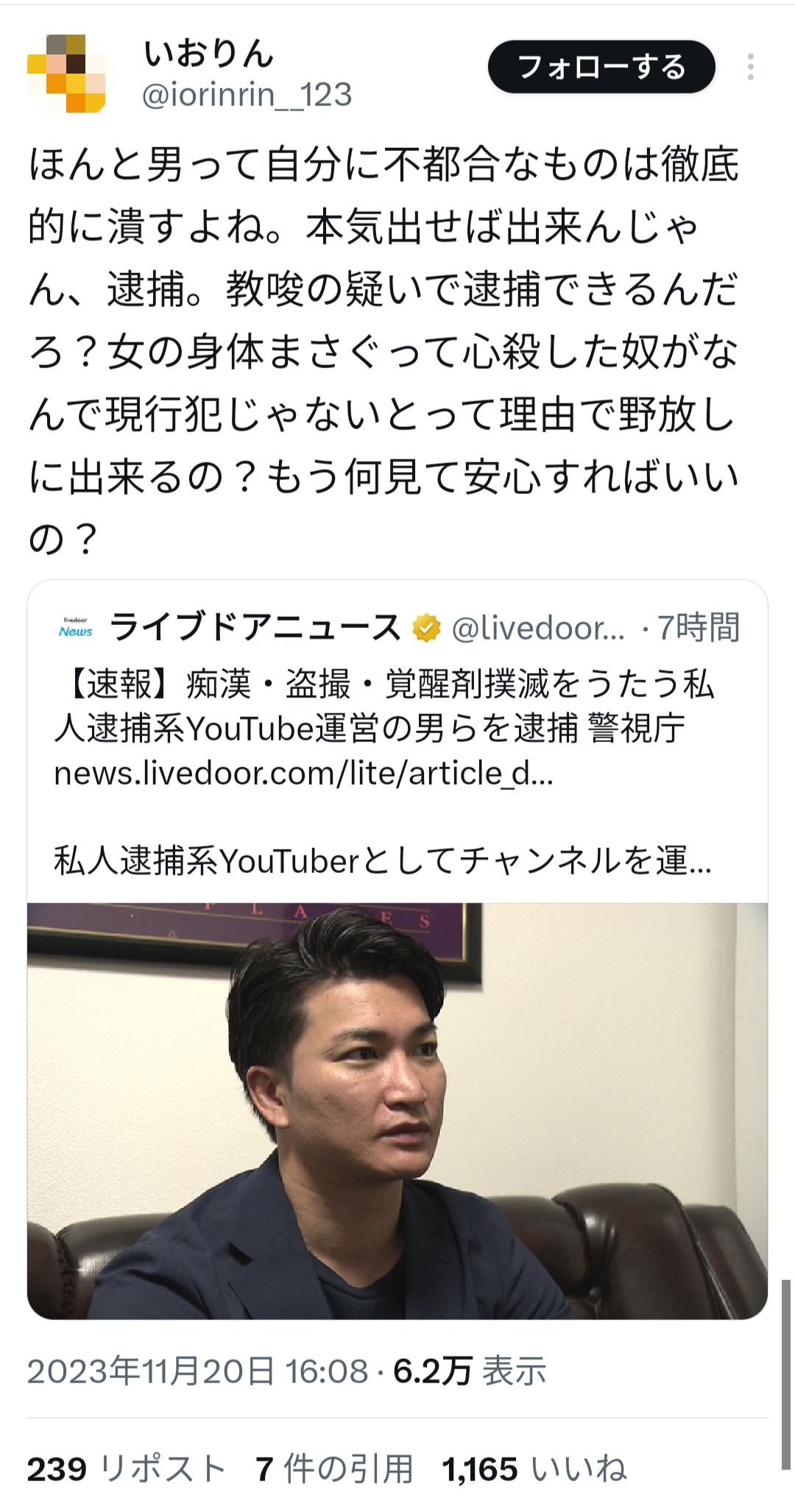Open the いおりん display name
The width and height of the screenshot is (795, 1512).
tap(208, 53)
